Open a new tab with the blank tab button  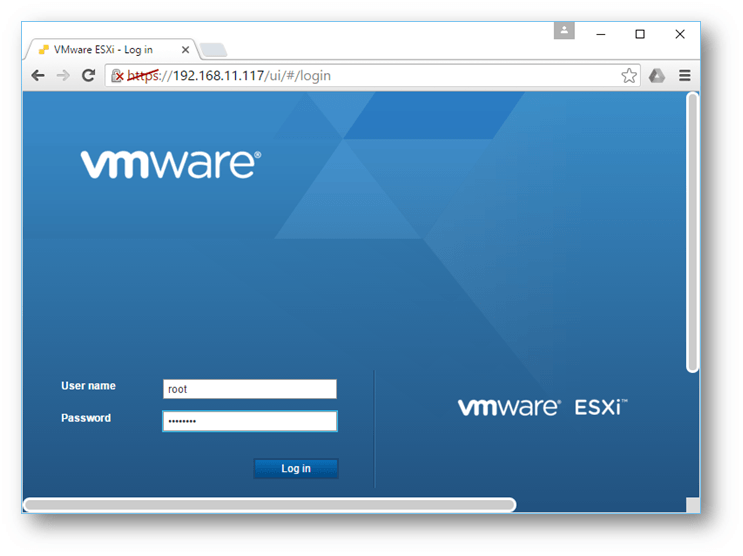[213, 50]
